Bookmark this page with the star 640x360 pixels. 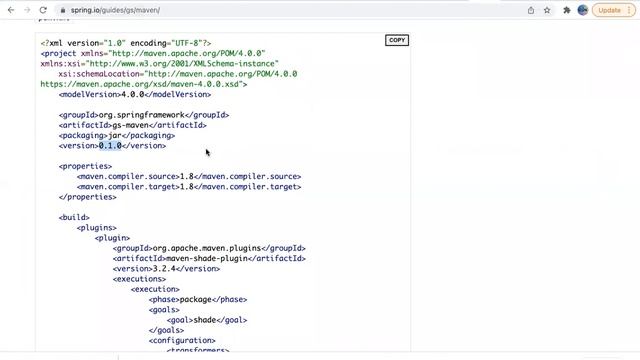click(547, 10)
